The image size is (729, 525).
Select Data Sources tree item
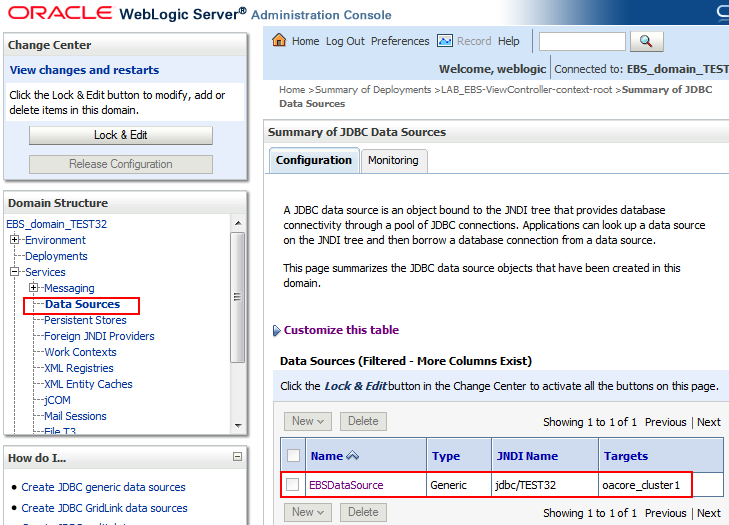(x=82, y=304)
